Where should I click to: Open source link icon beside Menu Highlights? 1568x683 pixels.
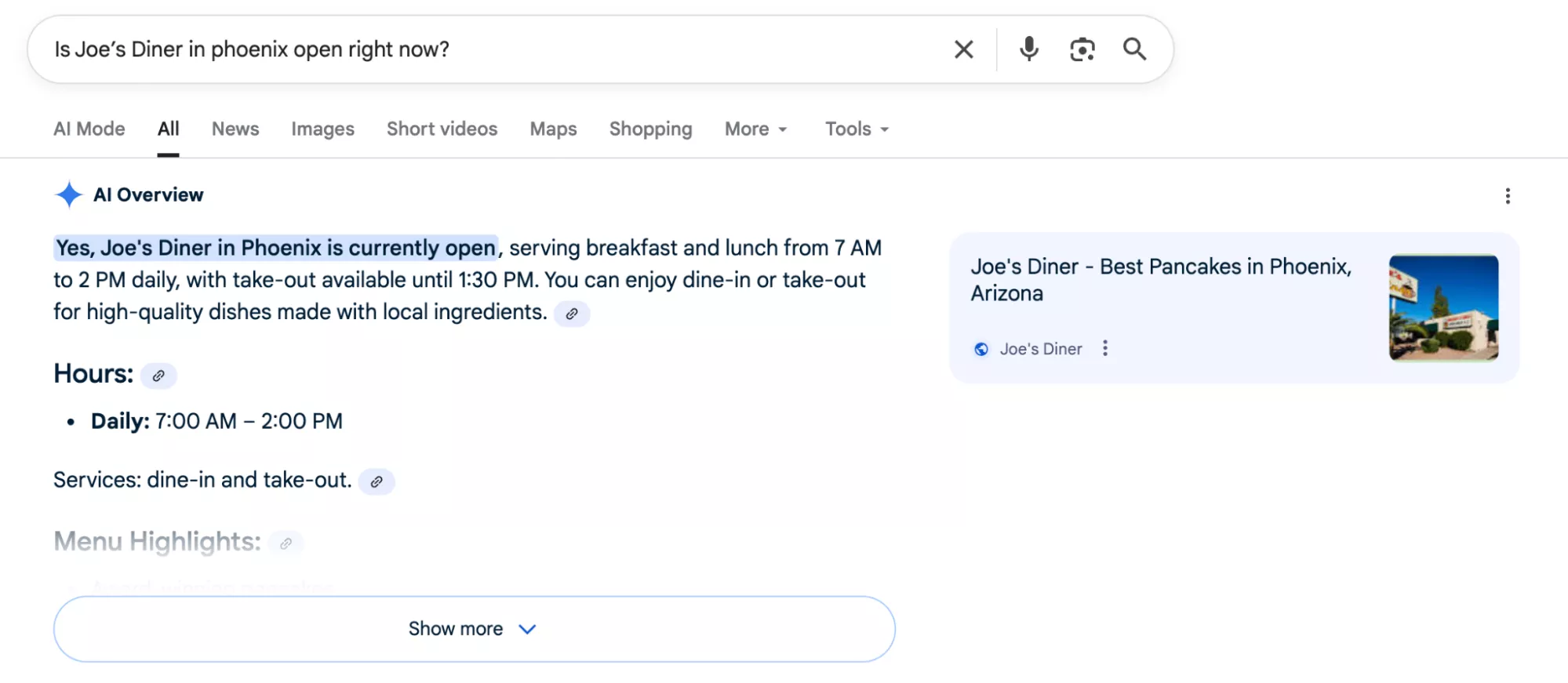286,543
